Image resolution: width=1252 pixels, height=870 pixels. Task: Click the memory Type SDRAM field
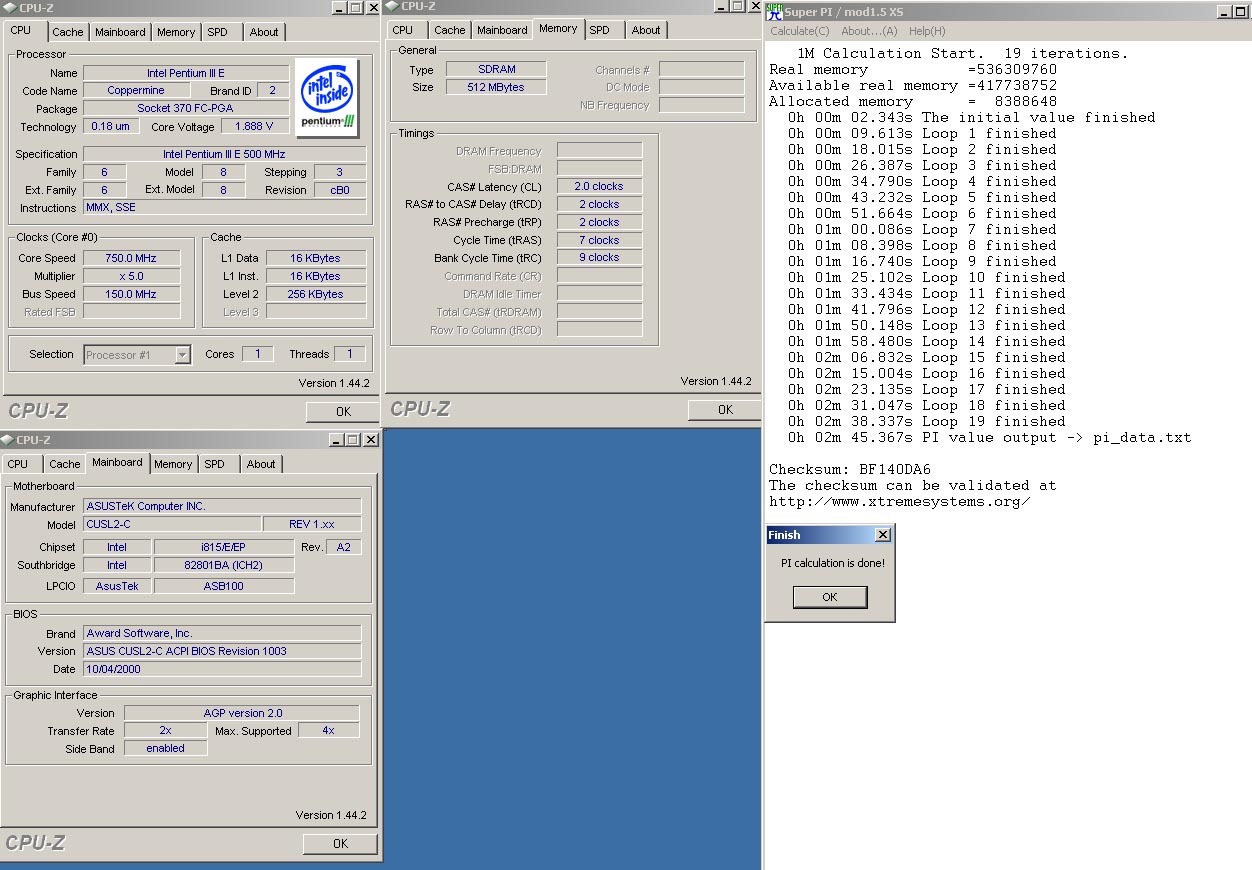(x=496, y=69)
